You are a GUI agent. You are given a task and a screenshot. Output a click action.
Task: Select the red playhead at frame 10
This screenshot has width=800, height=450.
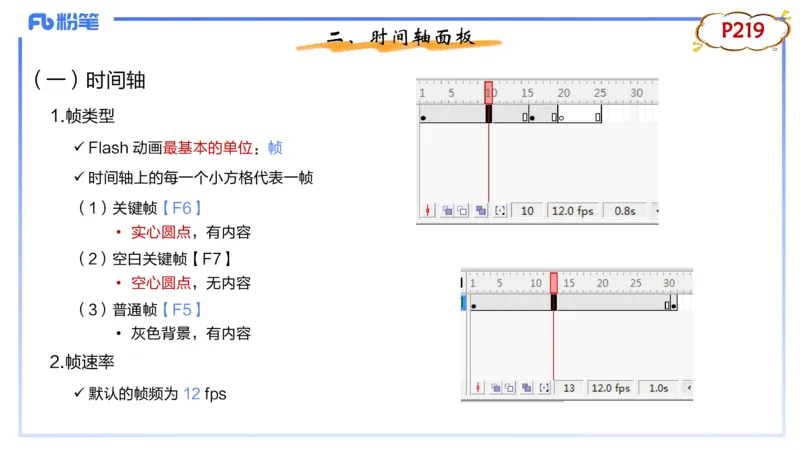(x=488, y=93)
